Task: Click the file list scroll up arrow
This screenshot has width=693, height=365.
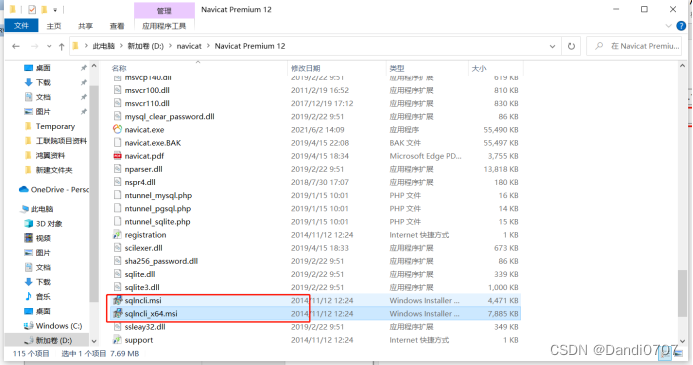Action: coord(682,66)
